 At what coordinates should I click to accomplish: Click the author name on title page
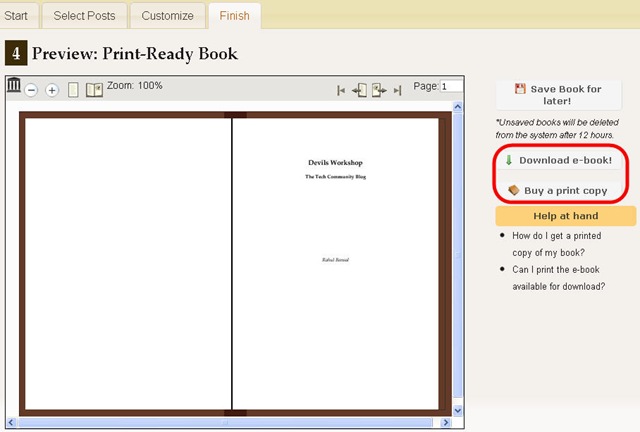pyautogui.click(x=336, y=260)
